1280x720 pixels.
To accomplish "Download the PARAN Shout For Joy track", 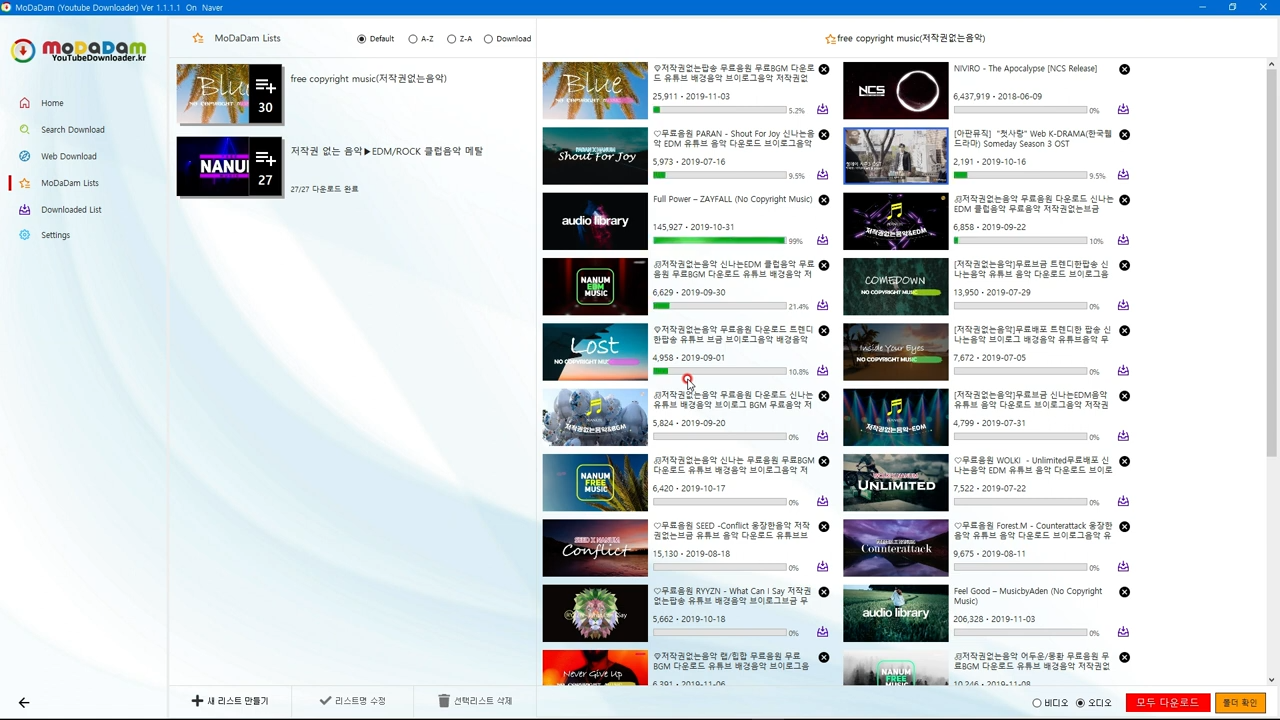I will point(822,175).
